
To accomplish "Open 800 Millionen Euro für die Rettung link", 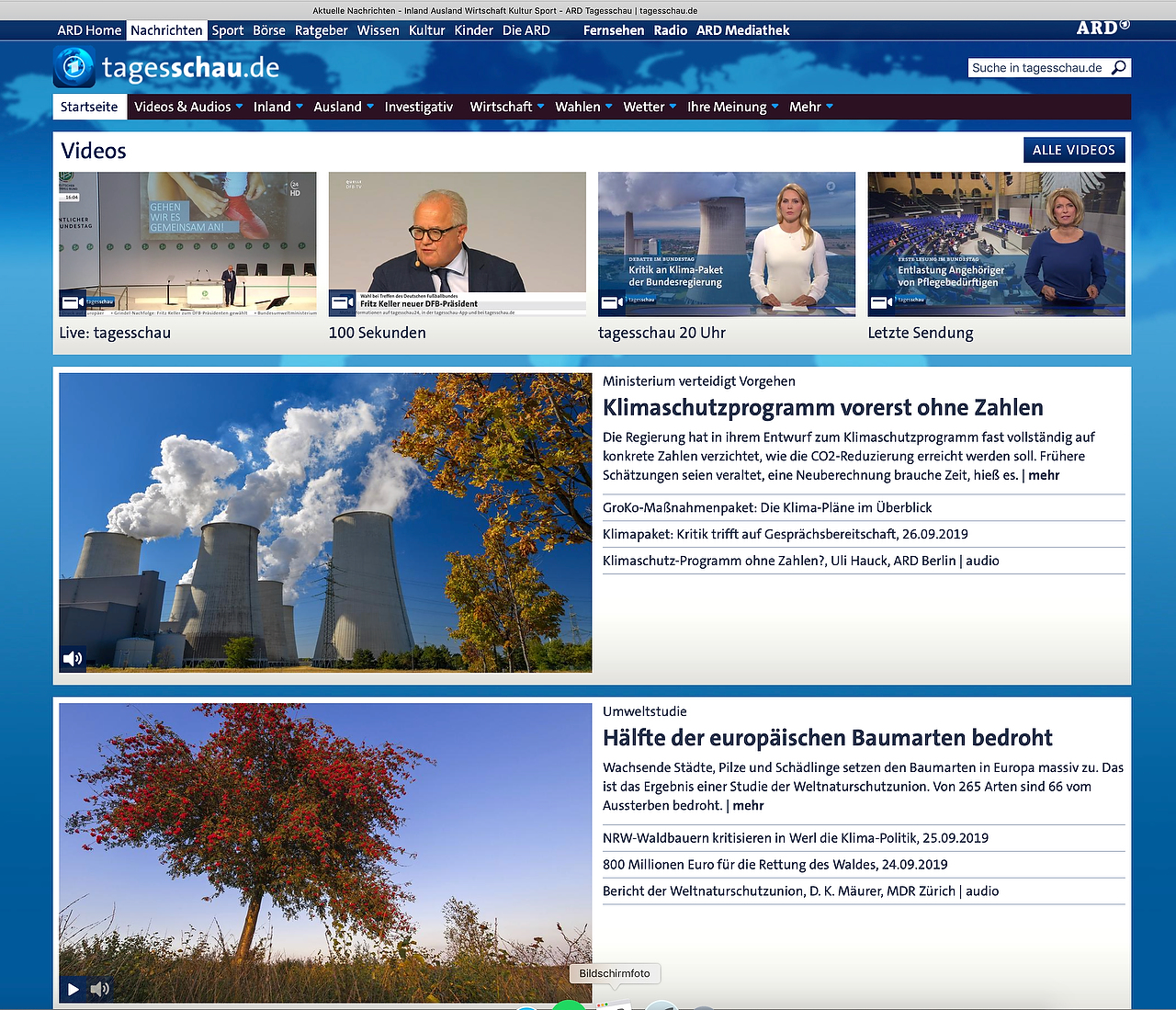I will (775, 864).
